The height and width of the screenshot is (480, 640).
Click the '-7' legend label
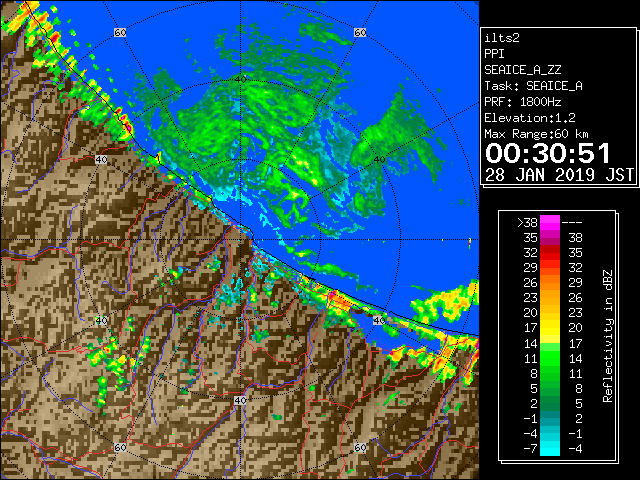(530, 449)
